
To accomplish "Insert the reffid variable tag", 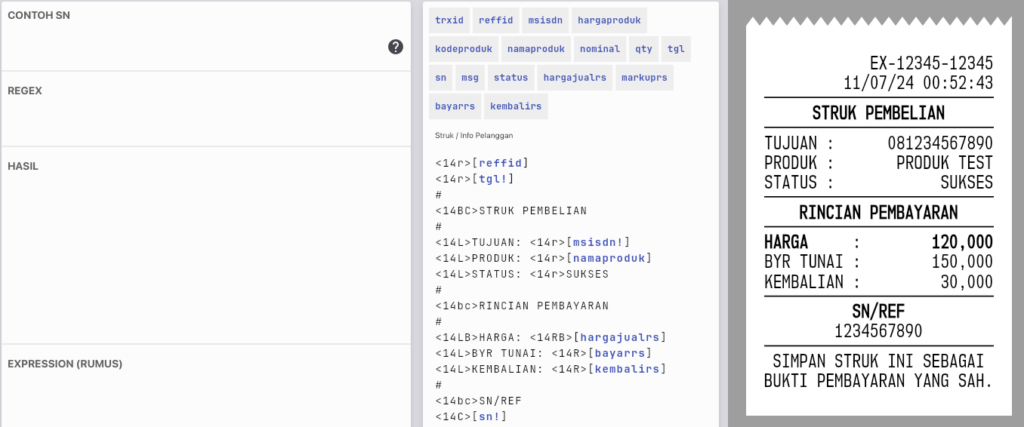I will coord(496,20).
